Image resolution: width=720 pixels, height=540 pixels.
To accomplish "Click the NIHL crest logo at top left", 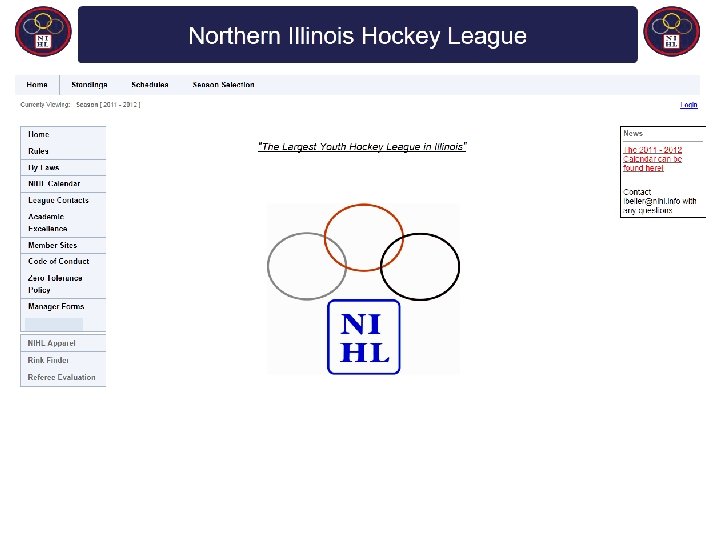I will pos(43,31).
